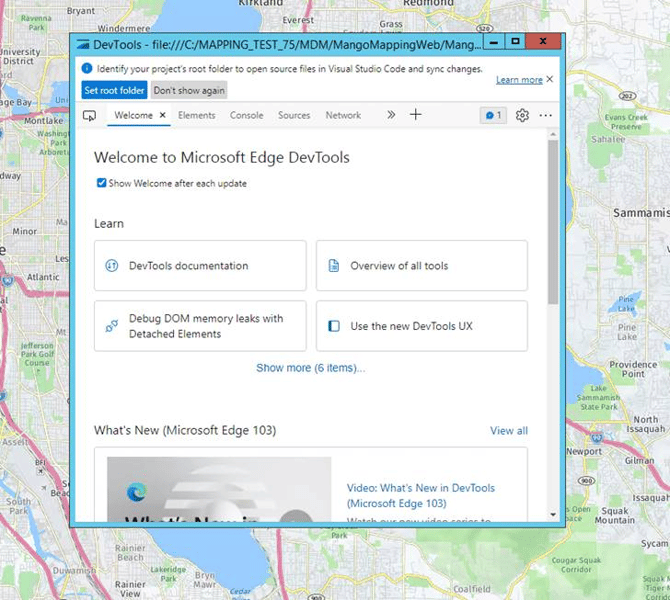The width and height of the screenshot is (670, 600).
Task: Click the Welcome to Microsoft Edge DevTools heading
Action: (222, 157)
